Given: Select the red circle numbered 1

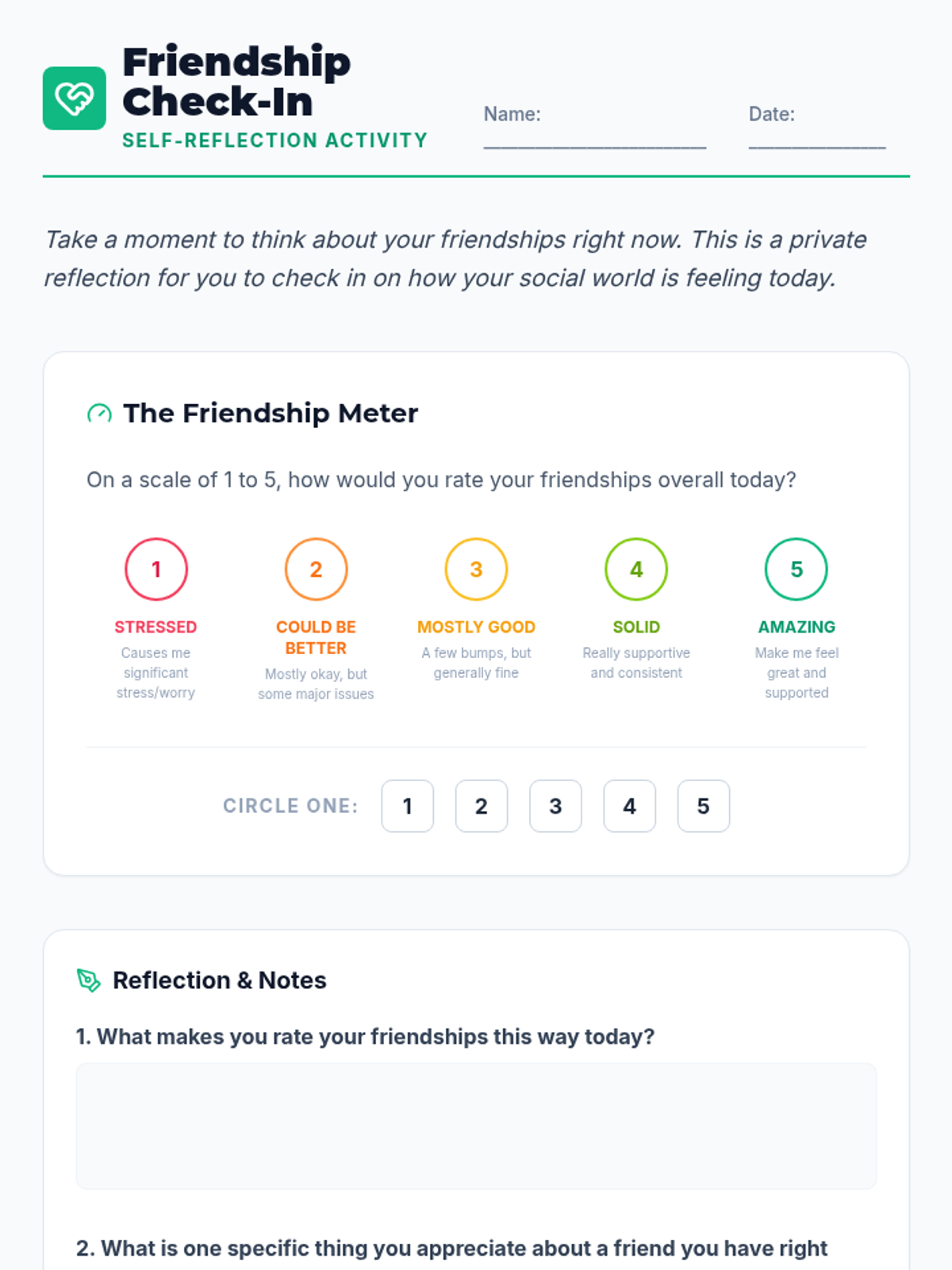Looking at the screenshot, I should point(155,569).
